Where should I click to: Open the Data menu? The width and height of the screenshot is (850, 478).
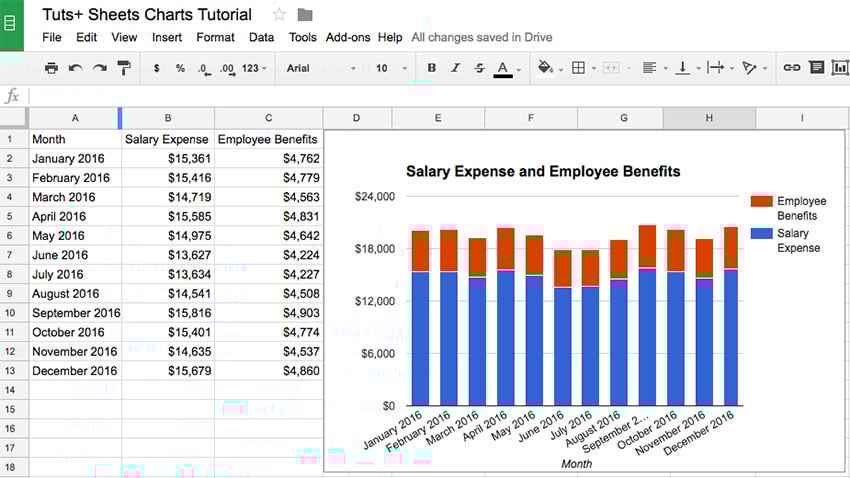tap(261, 37)
